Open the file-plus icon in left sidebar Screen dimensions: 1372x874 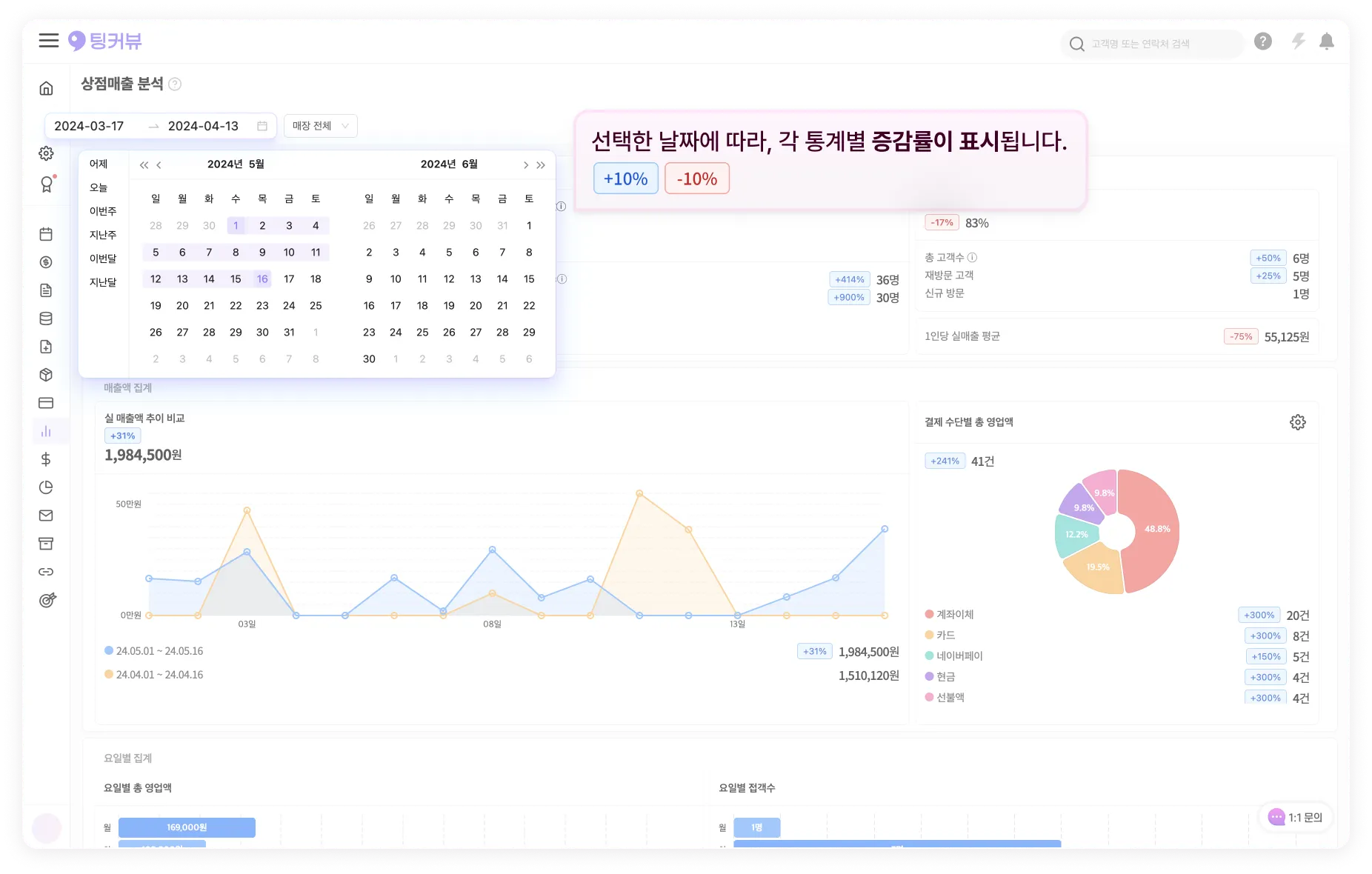46,347
